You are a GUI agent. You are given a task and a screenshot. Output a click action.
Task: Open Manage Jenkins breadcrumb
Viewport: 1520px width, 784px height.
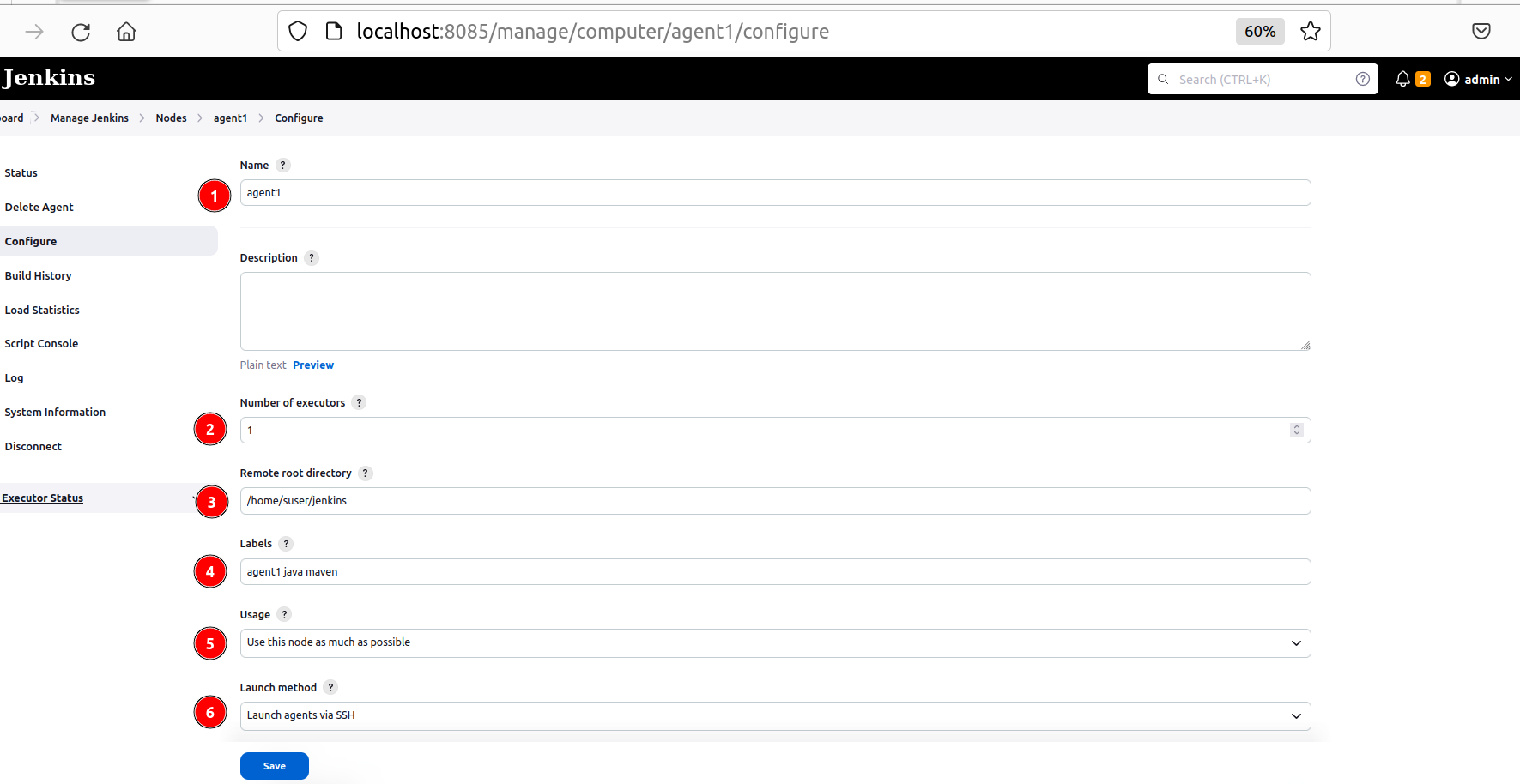(89, 118)
